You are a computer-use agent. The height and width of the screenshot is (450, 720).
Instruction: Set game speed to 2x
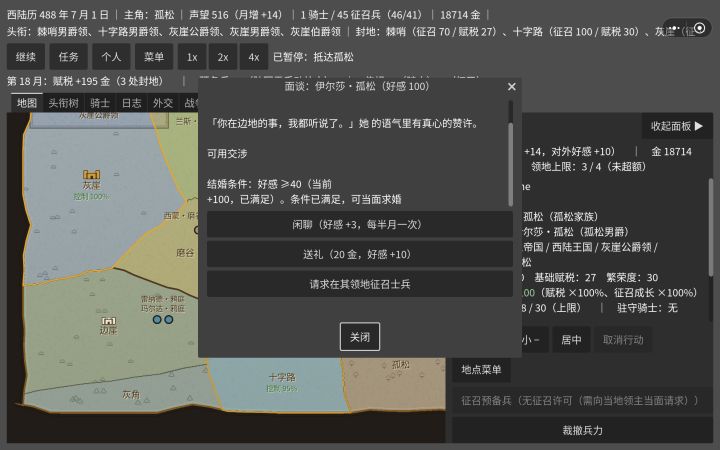click(223, 57)
